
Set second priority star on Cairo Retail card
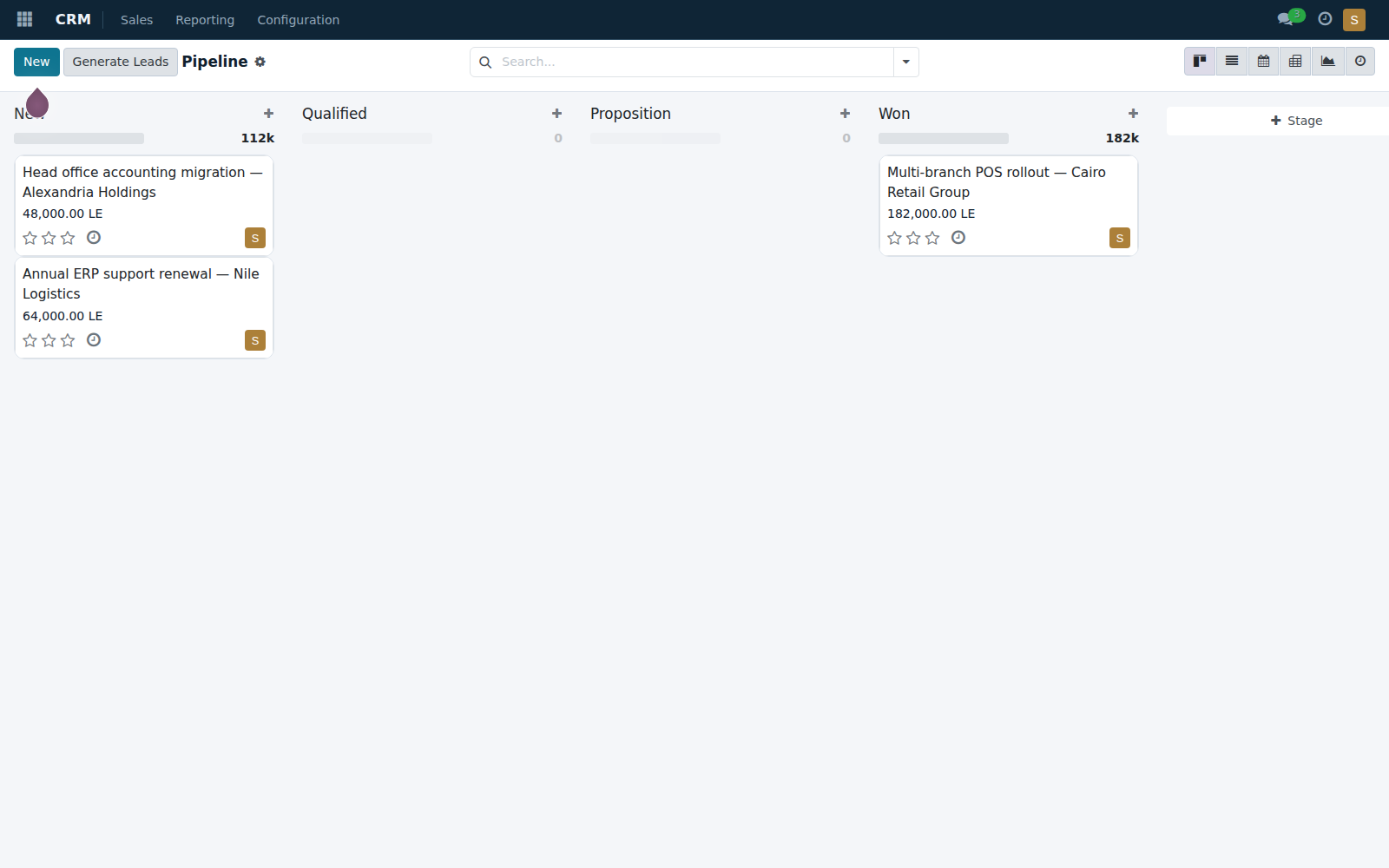tap(913, 238)
